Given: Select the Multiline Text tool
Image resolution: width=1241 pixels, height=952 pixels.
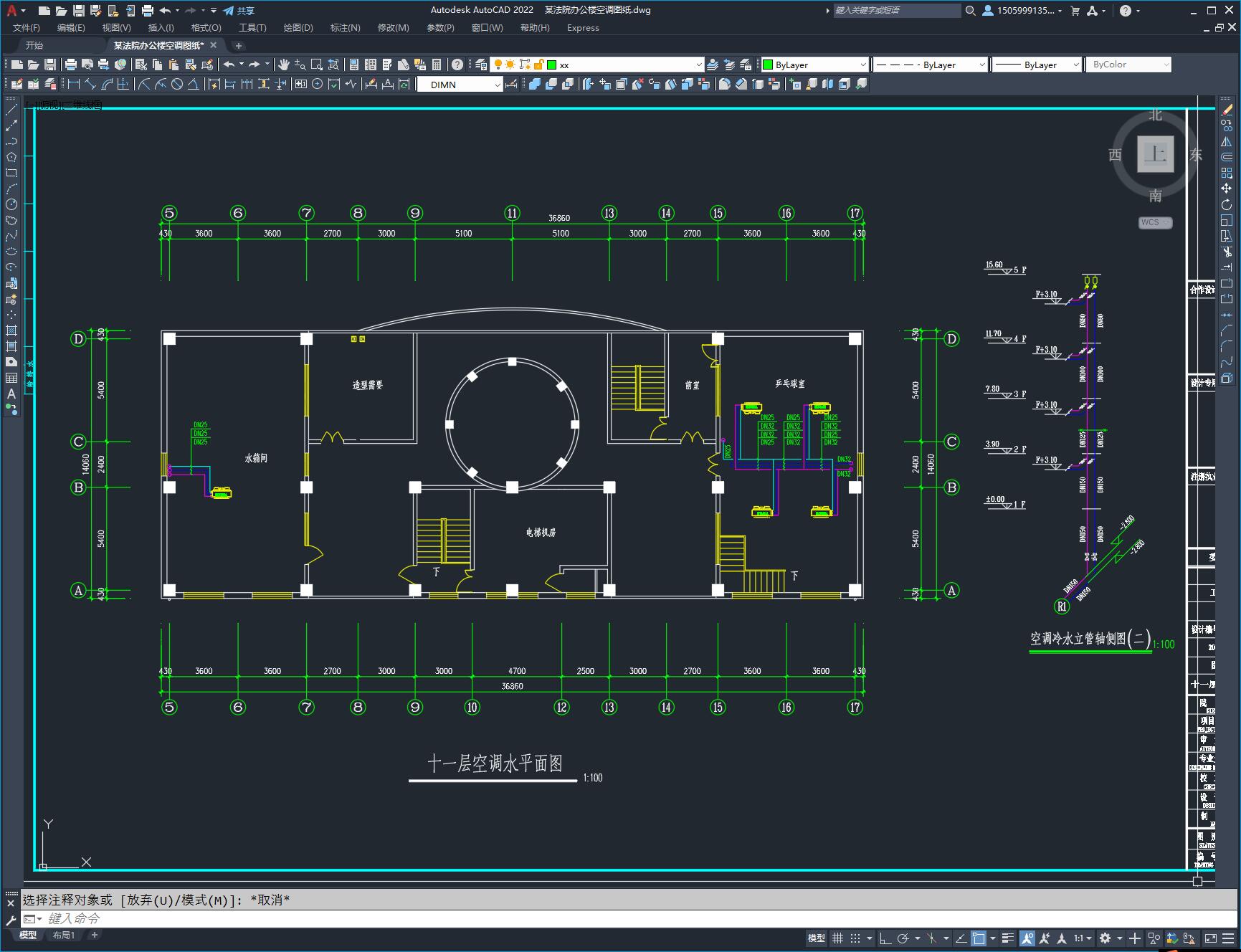Looking at the screenshot, I should [x=11, y=394].
